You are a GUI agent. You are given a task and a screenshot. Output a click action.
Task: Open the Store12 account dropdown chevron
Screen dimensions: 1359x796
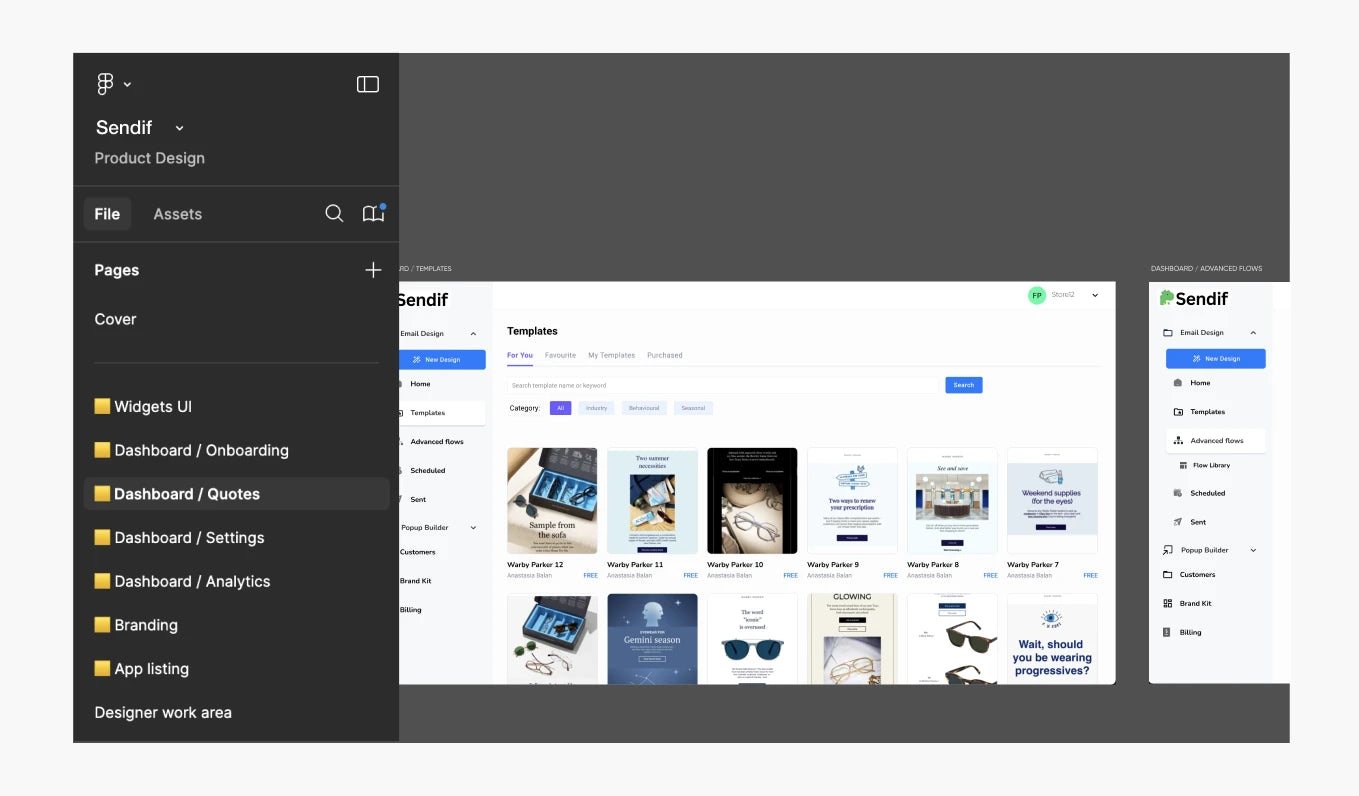[x=1095, y=295]
